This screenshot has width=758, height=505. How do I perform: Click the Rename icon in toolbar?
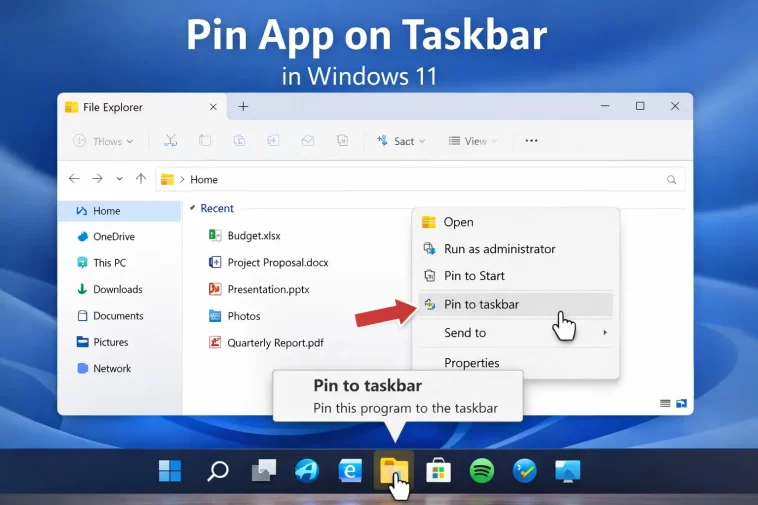273,141
